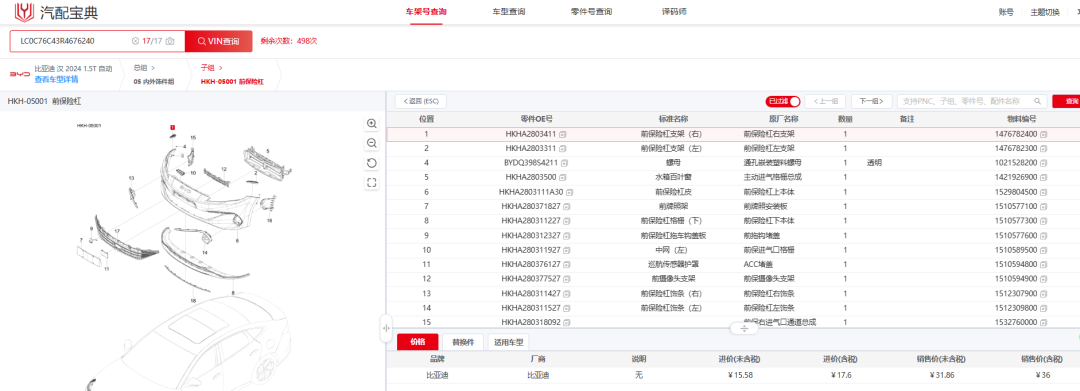Copy material number 1021528200
The height and width of the screenshot is (391, 1080).
coord(1044,163)
